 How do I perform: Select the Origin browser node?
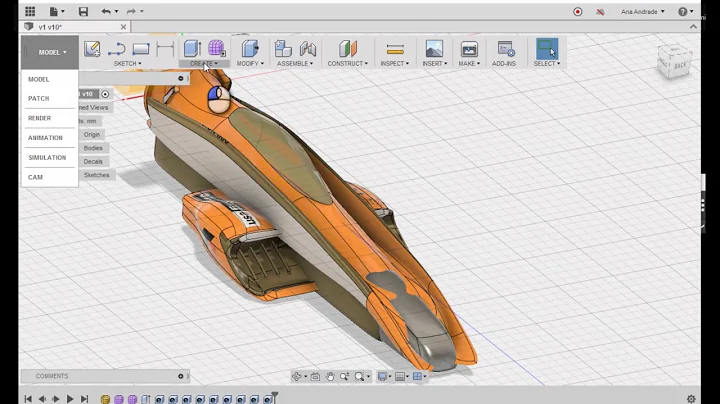click(92, 135)
